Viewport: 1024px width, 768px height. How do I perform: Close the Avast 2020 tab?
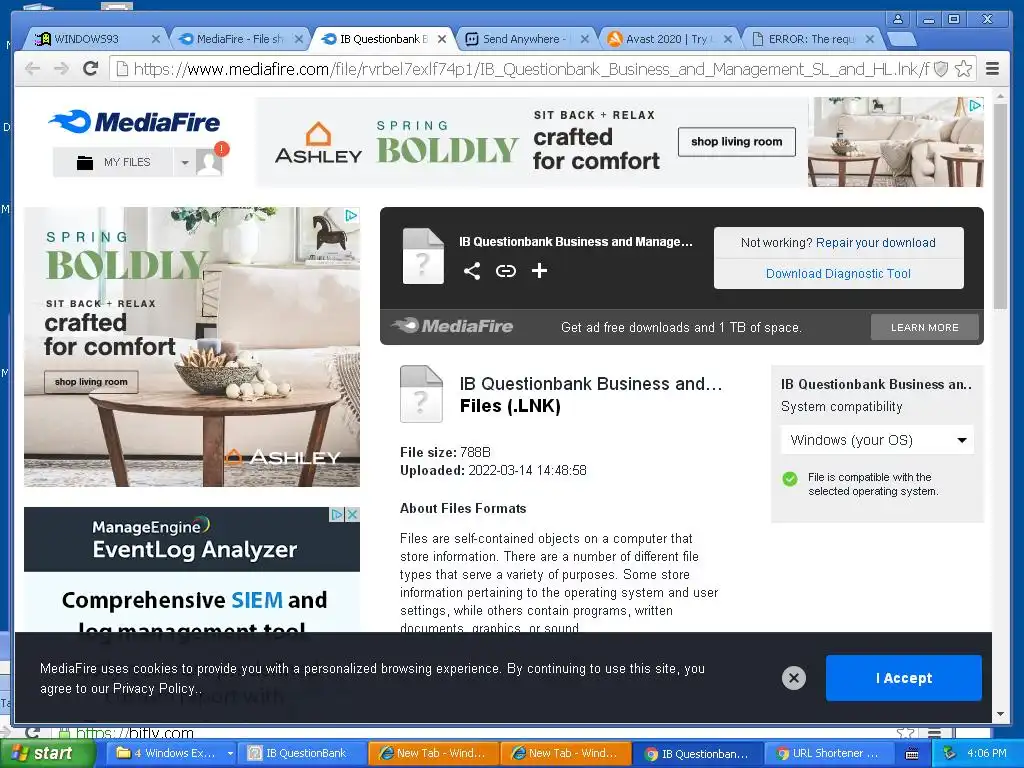(x=728, y=39)
